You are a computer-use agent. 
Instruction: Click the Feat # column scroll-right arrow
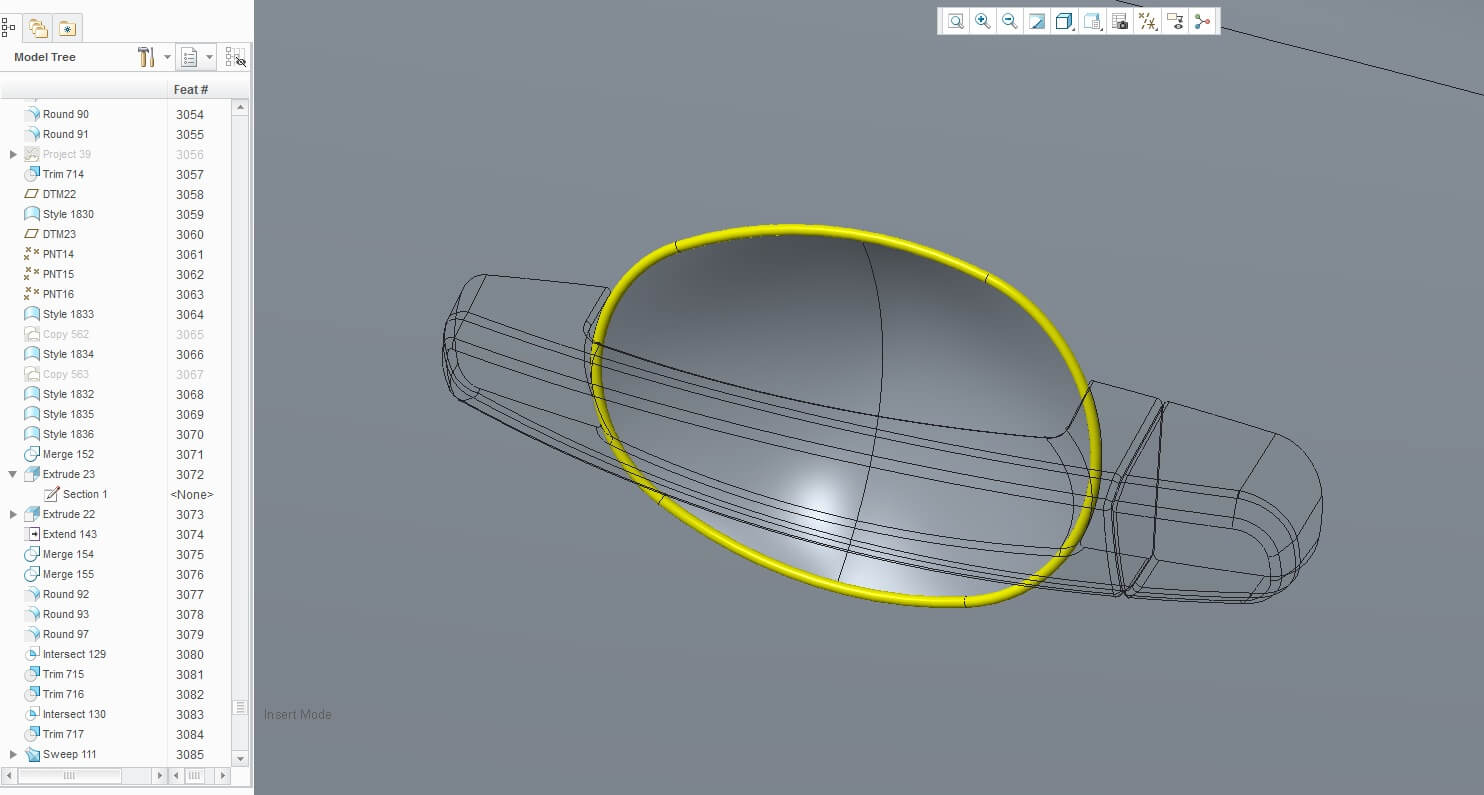(x=225, y=776)
